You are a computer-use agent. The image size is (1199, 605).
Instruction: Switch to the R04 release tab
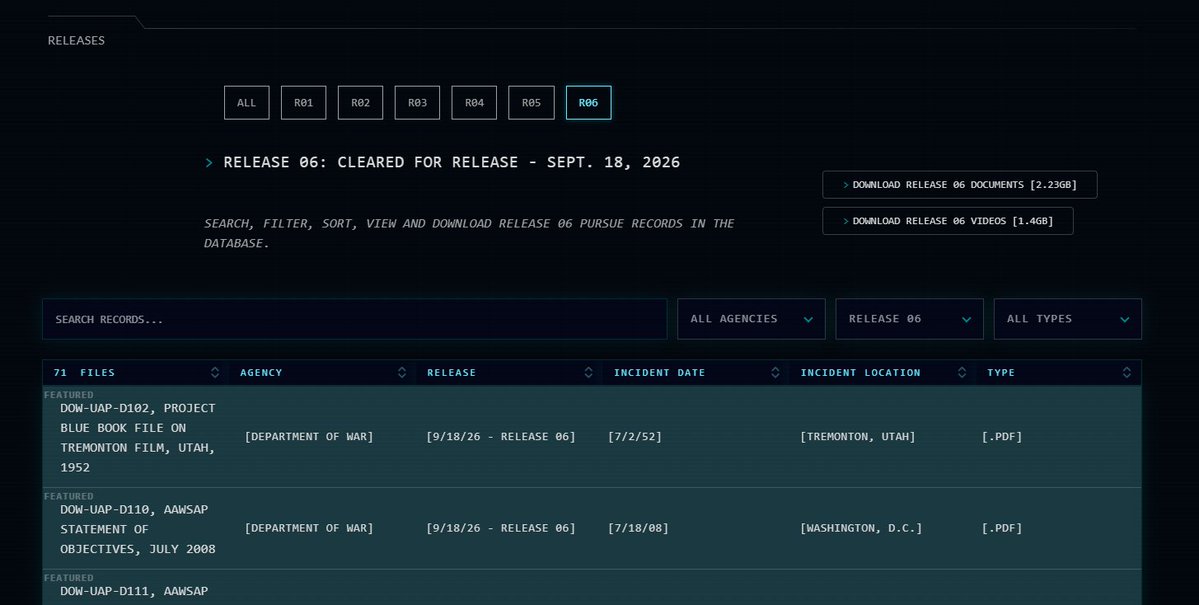tap(474, 102)
